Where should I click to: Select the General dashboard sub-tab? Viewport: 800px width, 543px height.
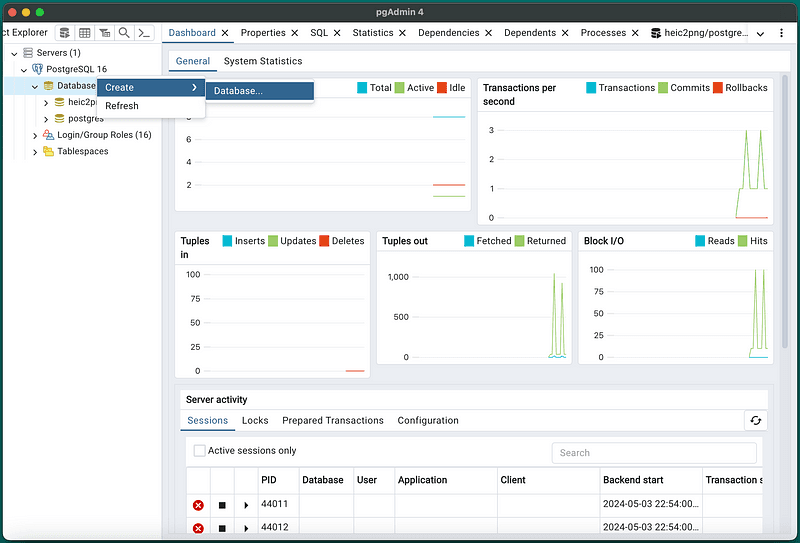coord(192,61)
